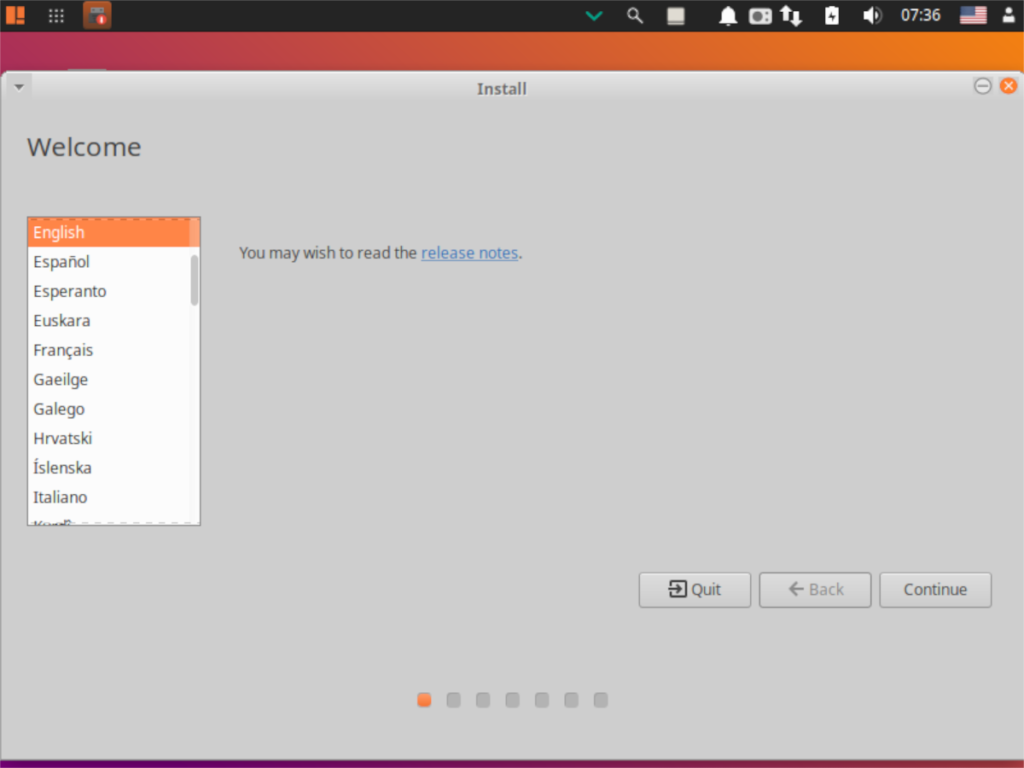Open the US keyboard layout flag menu
The width and height of the screenshot is (1024, 768).
tap(971, 15)
